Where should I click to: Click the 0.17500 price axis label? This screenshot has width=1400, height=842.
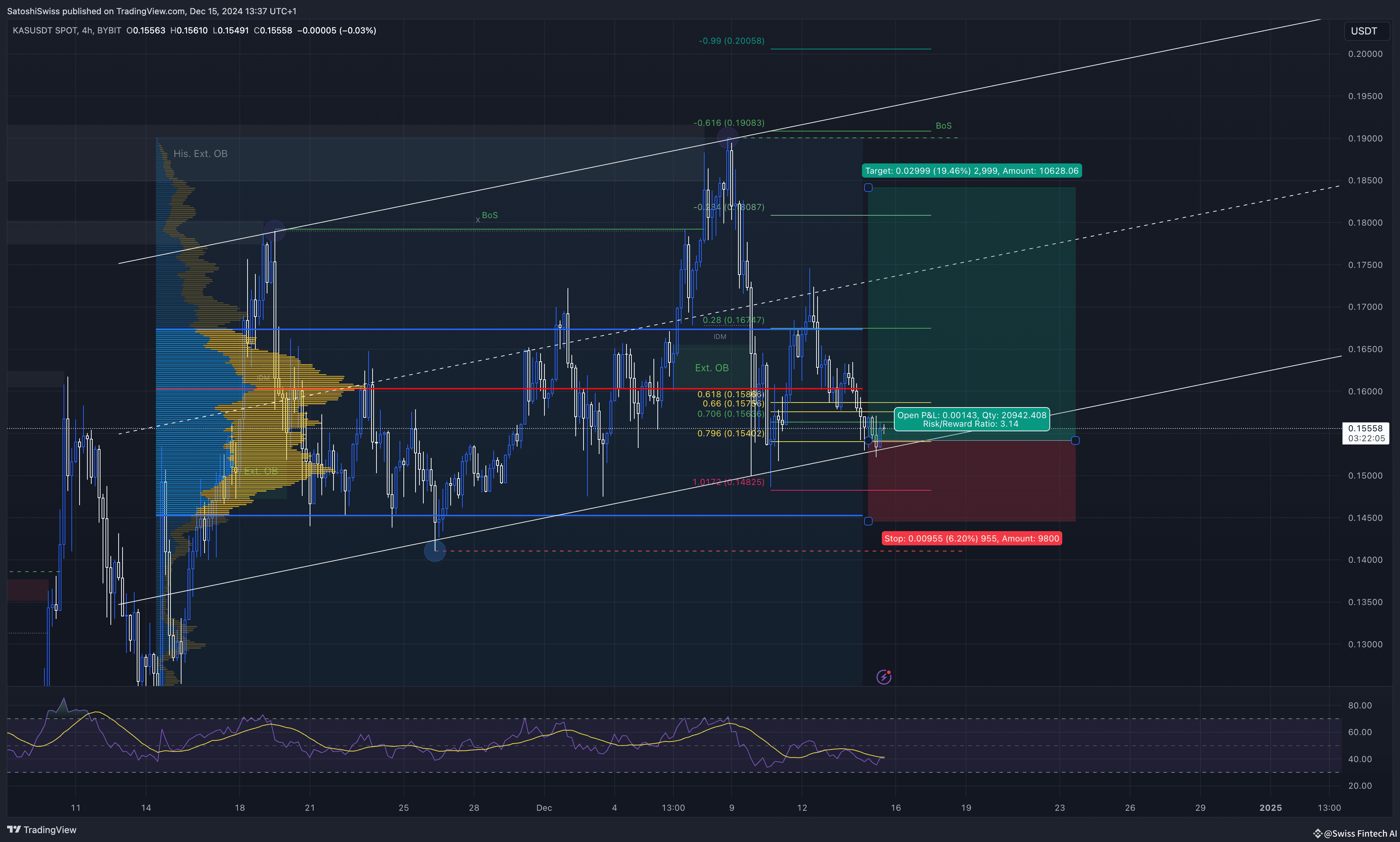(x=1366, y=265)
